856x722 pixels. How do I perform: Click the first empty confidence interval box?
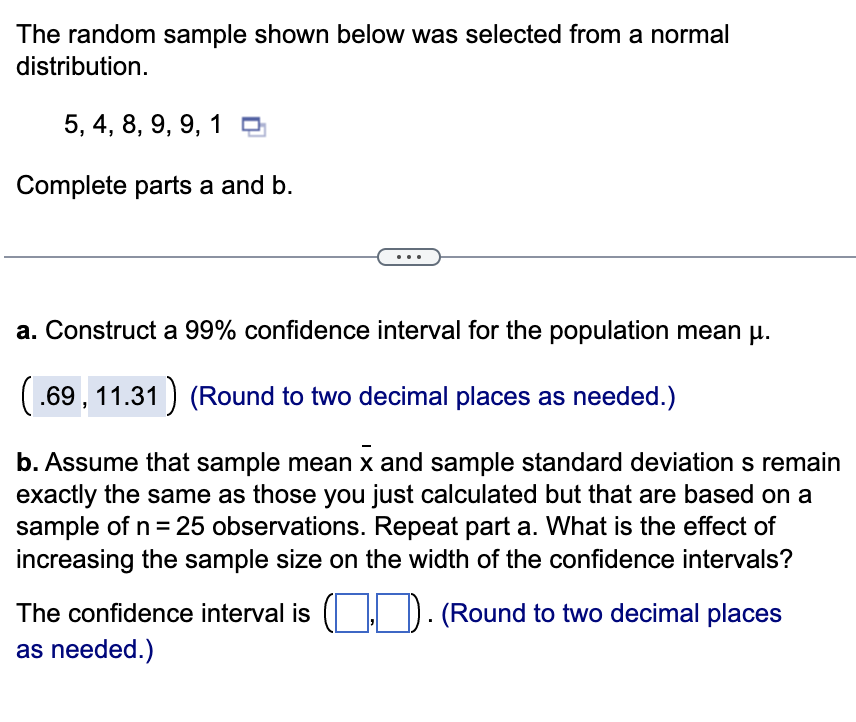point(352,613)
